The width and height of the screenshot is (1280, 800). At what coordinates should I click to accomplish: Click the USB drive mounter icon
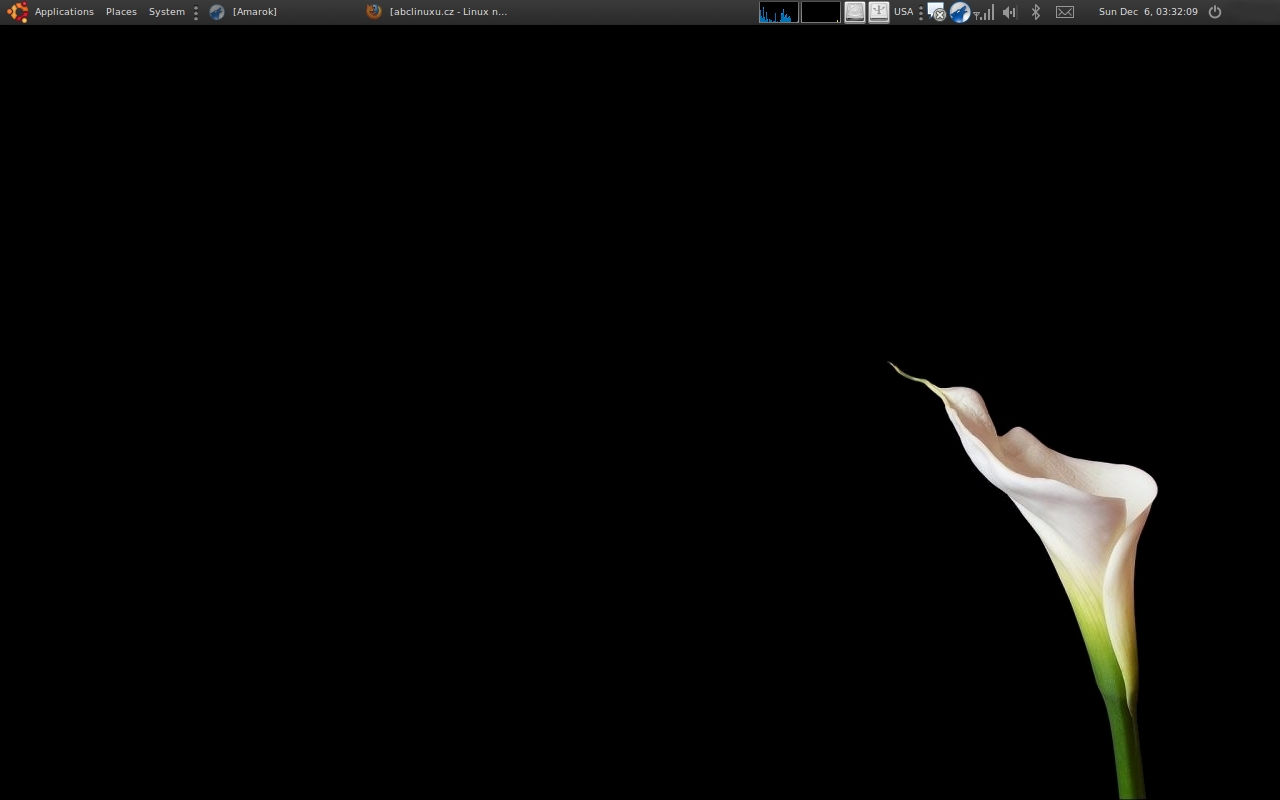[x=879, y=12]
